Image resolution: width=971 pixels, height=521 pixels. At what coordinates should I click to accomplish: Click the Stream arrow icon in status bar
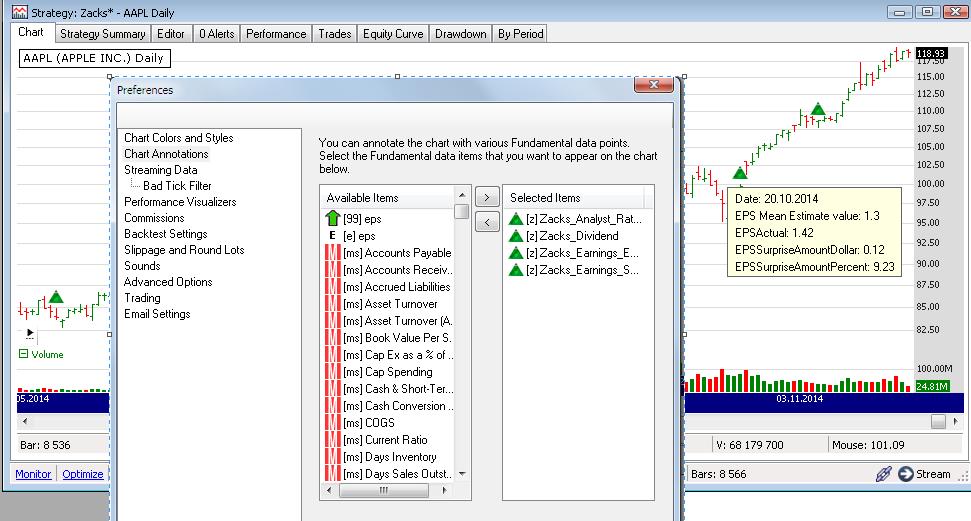pyautogui.click(x=906, y=474)
